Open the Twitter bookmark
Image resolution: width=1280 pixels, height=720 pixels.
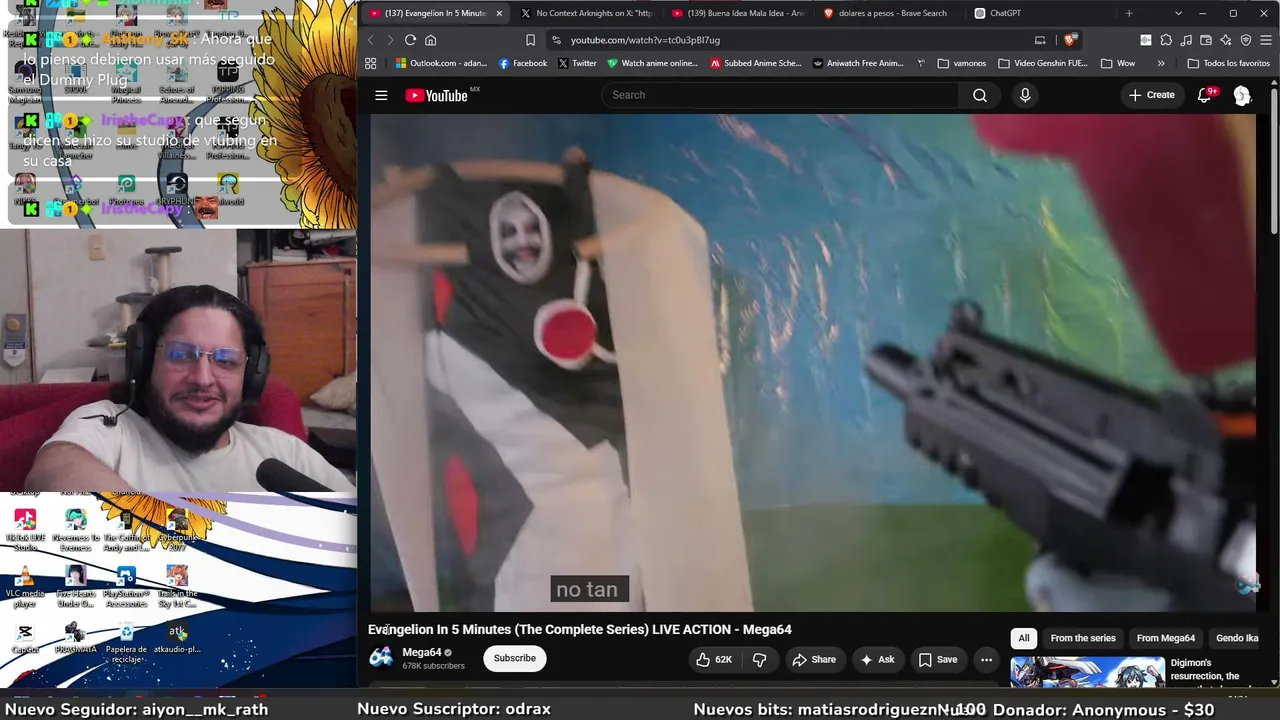tap(577, 63)
